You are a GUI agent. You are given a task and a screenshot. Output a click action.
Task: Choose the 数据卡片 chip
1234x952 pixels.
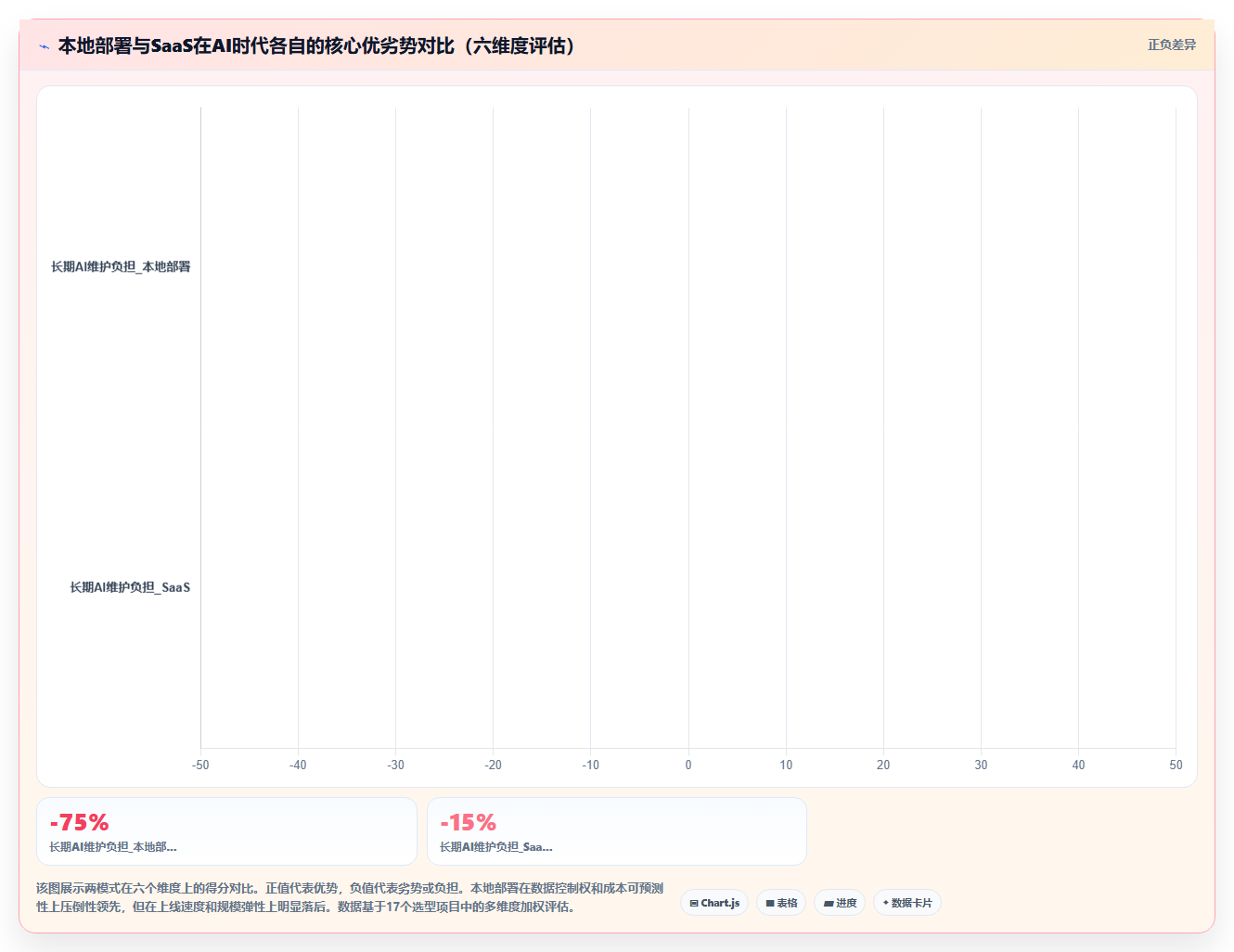[x=907, y=903]
